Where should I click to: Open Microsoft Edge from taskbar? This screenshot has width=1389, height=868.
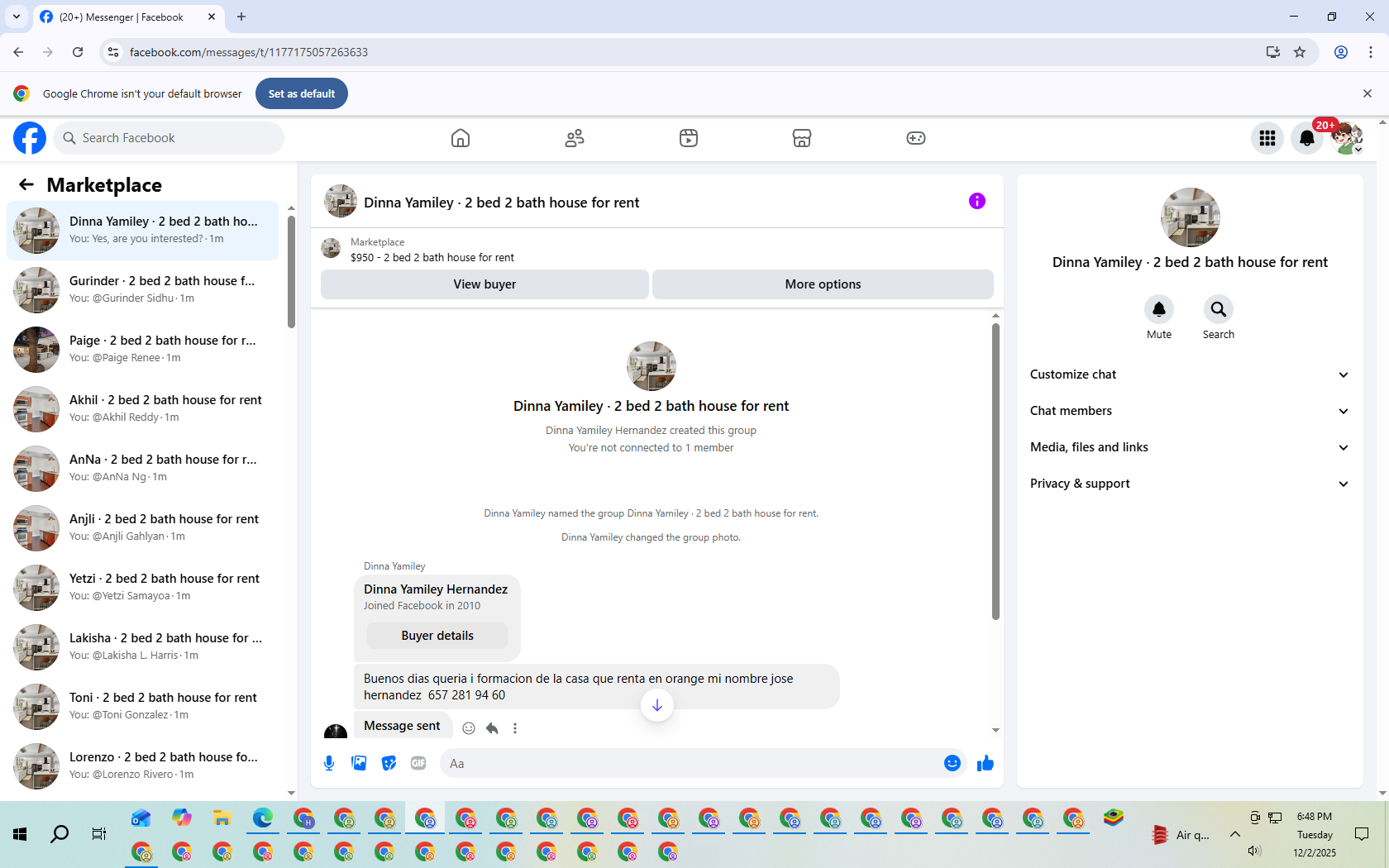tap(262, 818)
